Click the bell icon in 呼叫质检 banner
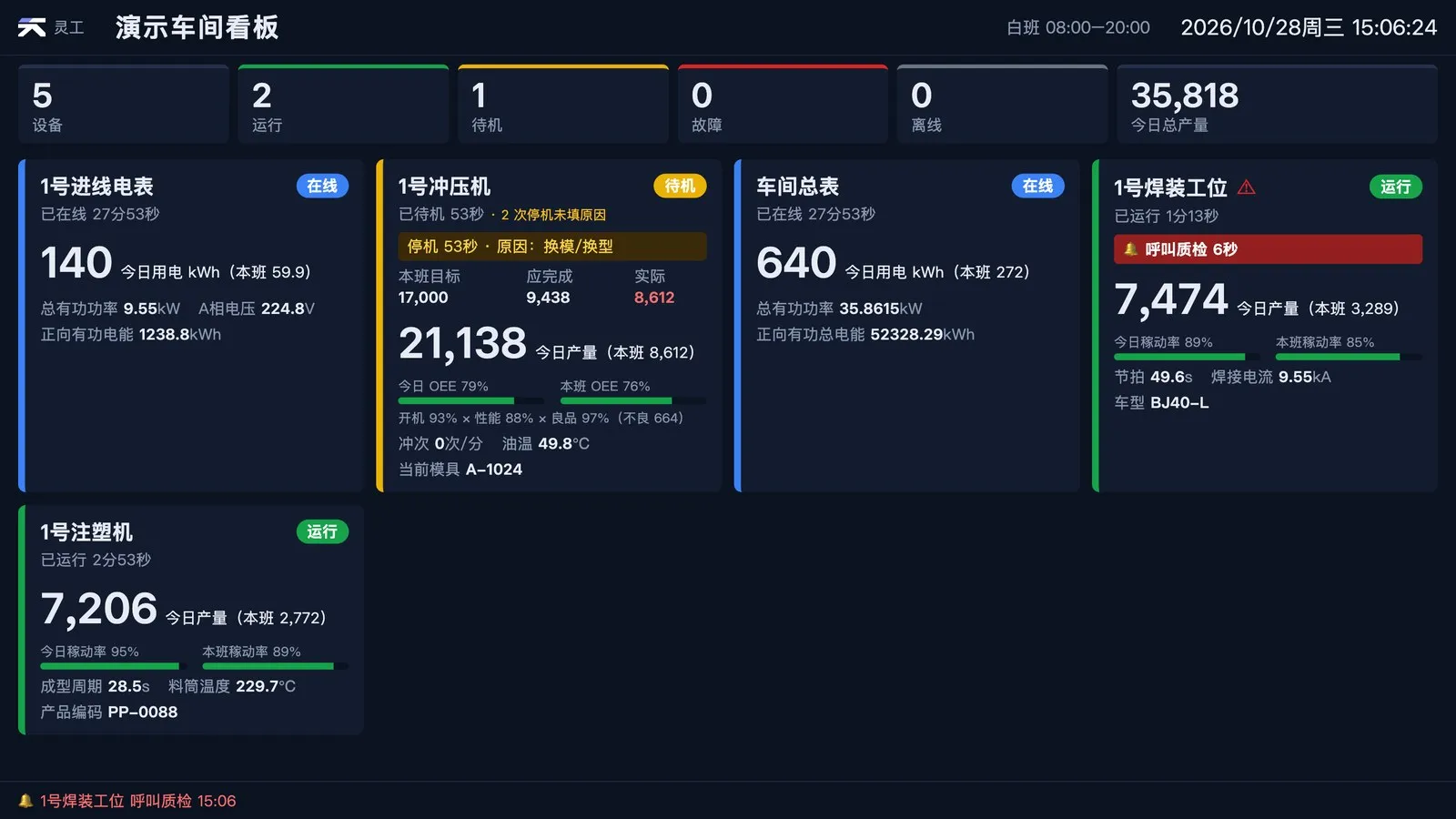This screenshot has height=819, width=1456. coord(1130,249)
